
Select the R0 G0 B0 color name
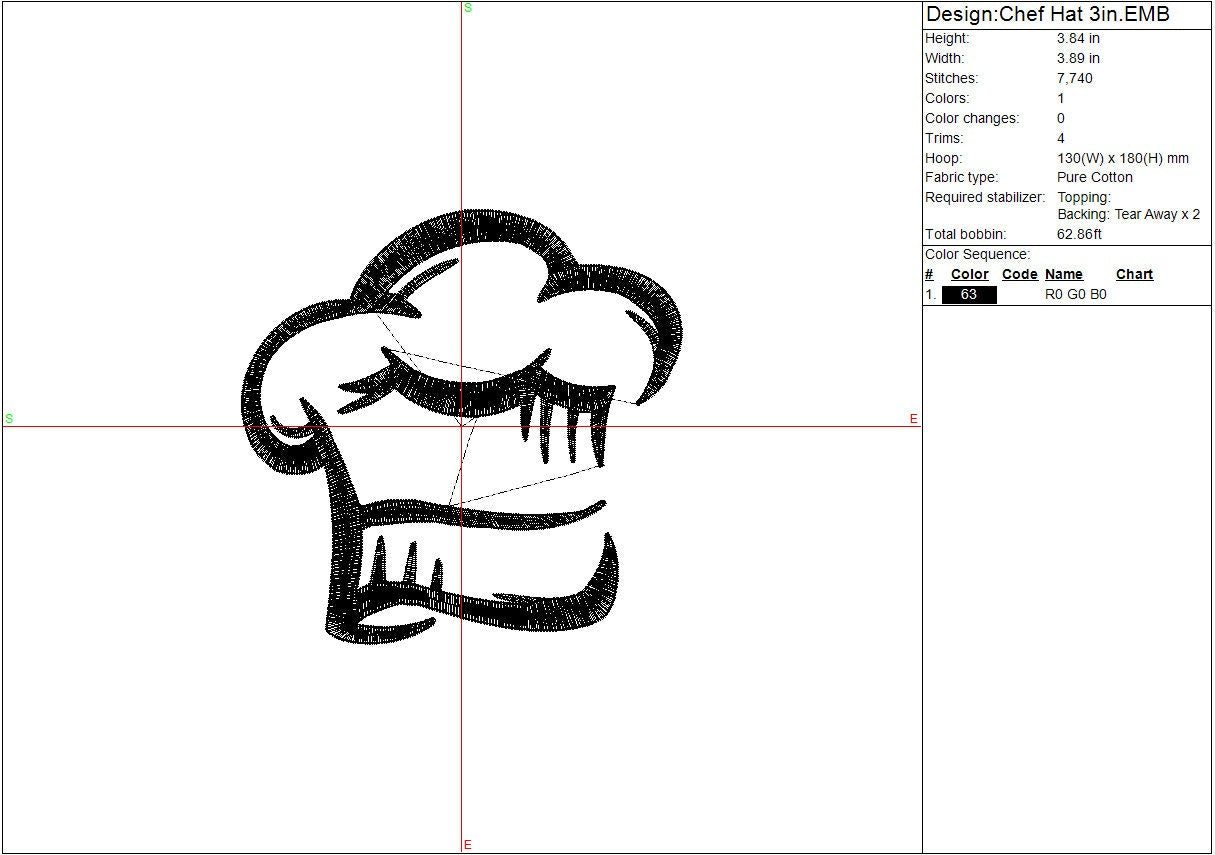click(1075, 295)
